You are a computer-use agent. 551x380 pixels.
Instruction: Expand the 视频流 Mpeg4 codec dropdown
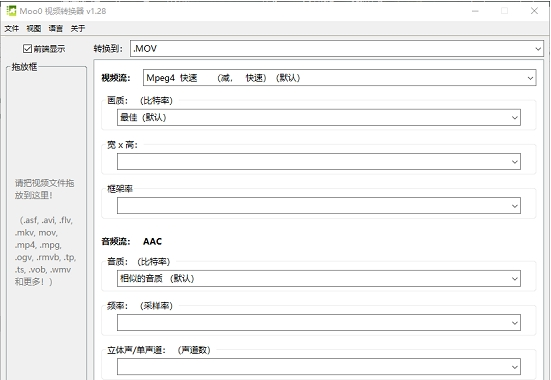pos(339,78)
